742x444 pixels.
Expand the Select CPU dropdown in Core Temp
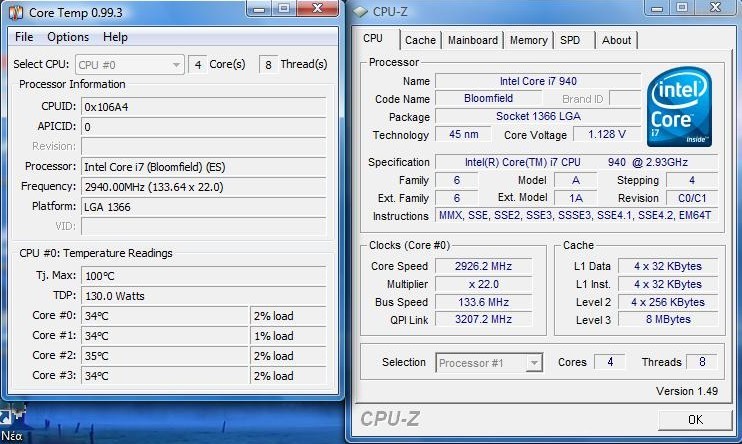[130, 65]
